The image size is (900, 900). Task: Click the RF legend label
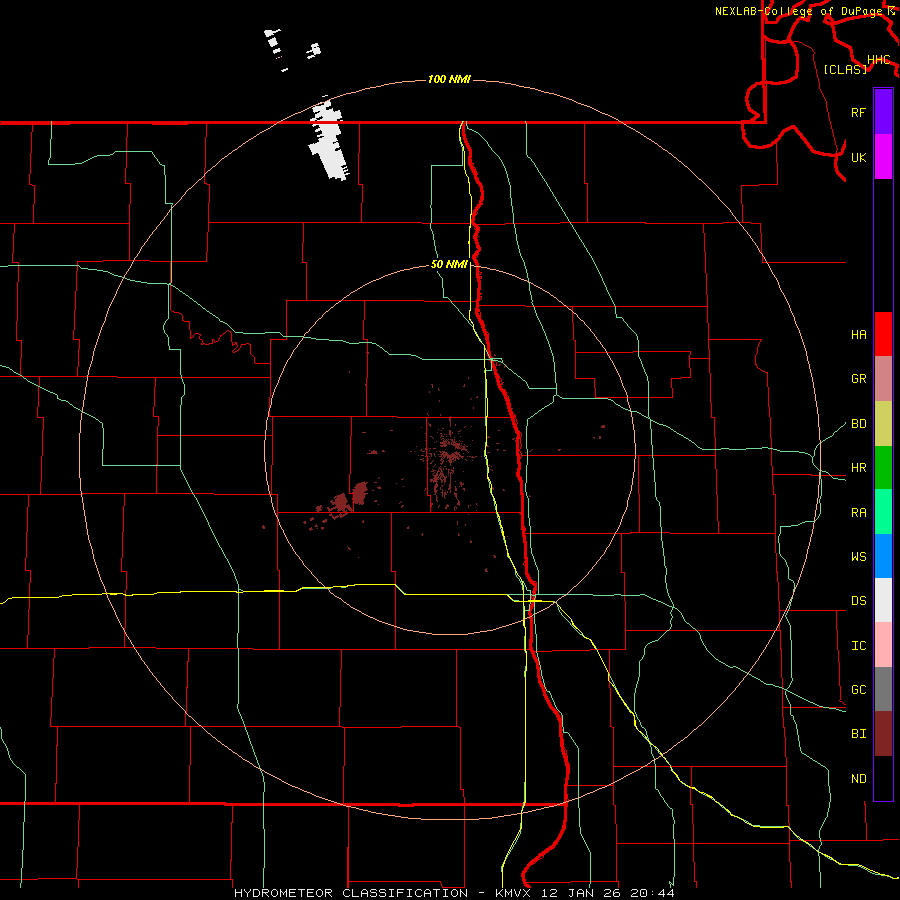(x=858, y=112)
